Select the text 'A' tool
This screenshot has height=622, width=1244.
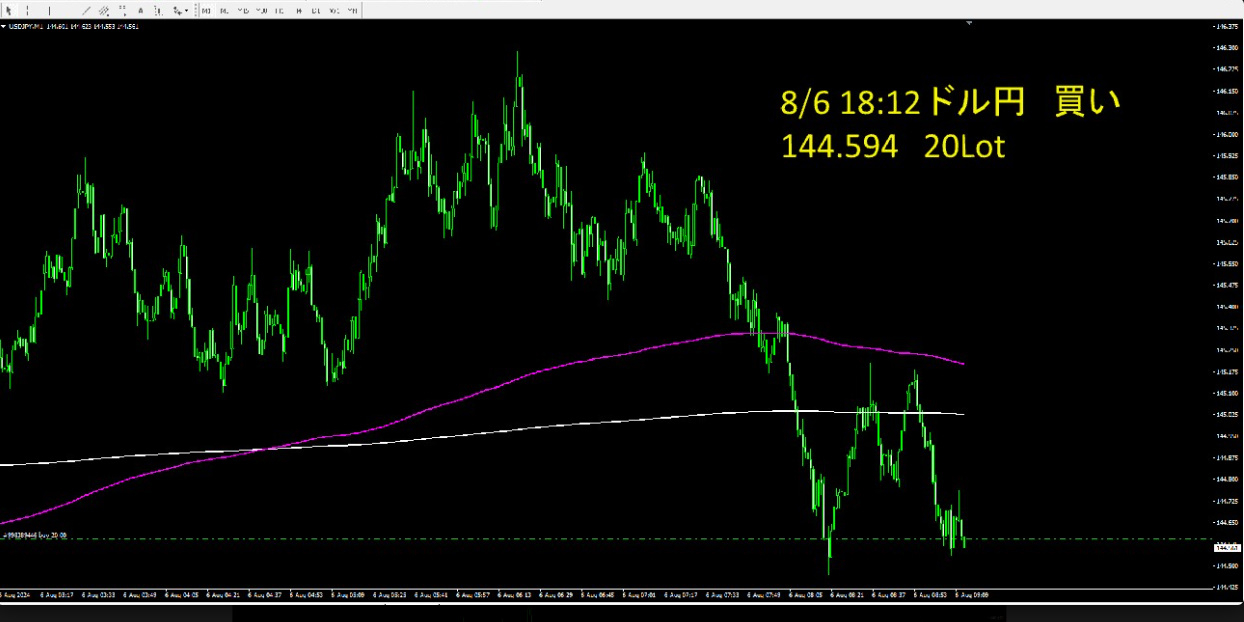140,11
